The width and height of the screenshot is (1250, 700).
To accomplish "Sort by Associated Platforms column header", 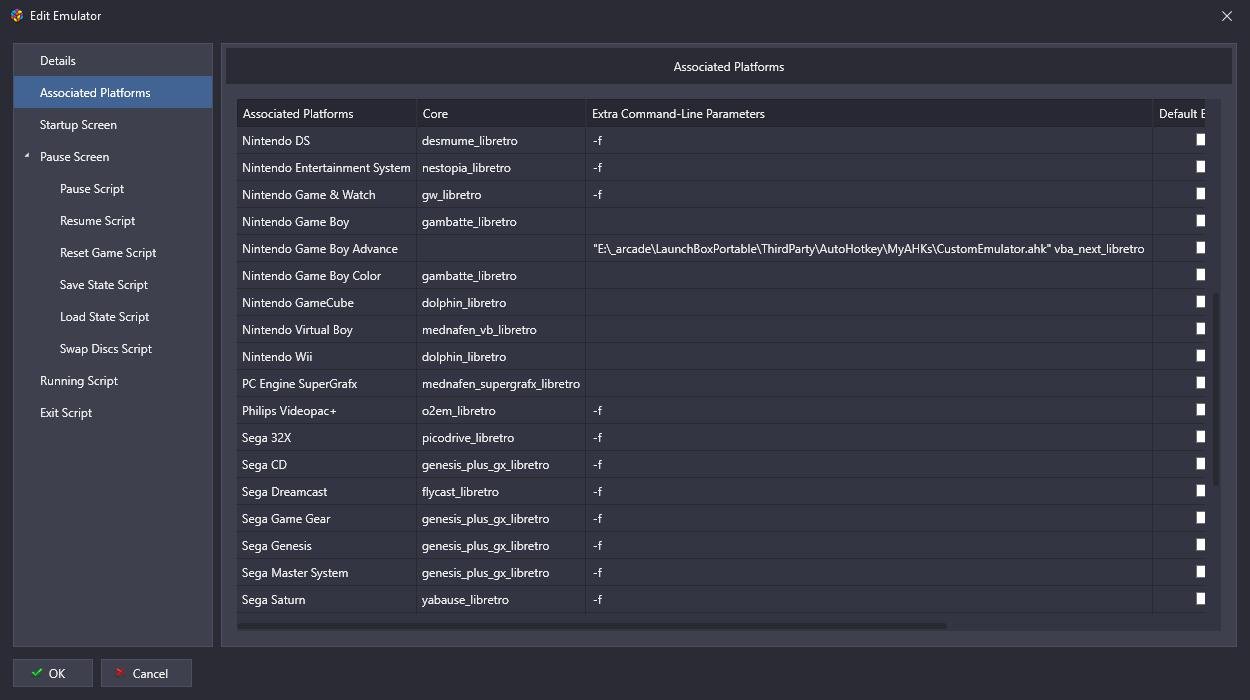I will pyautogui.click(x=327, y=113).
